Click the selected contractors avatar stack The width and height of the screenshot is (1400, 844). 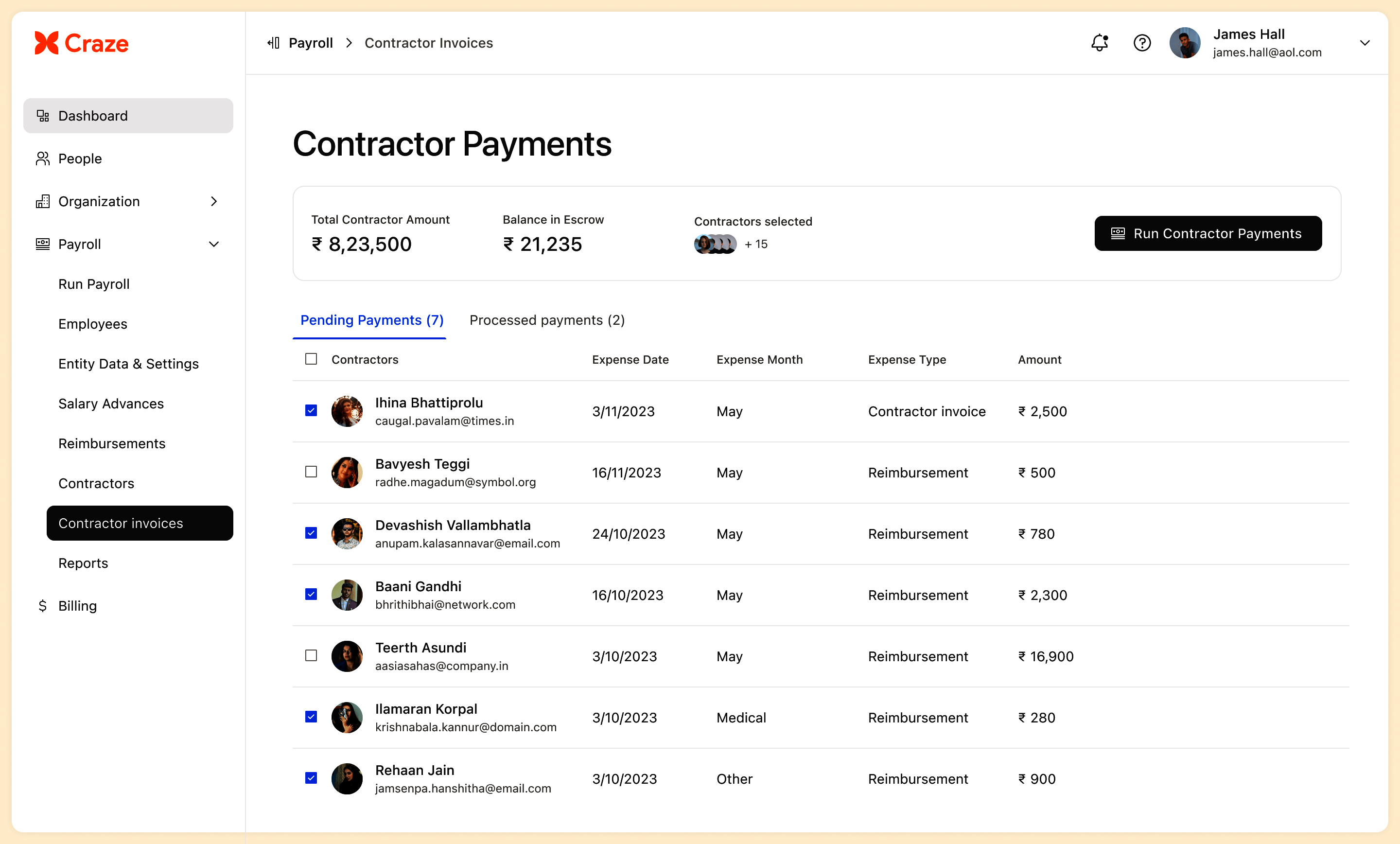tap(716, 245)
